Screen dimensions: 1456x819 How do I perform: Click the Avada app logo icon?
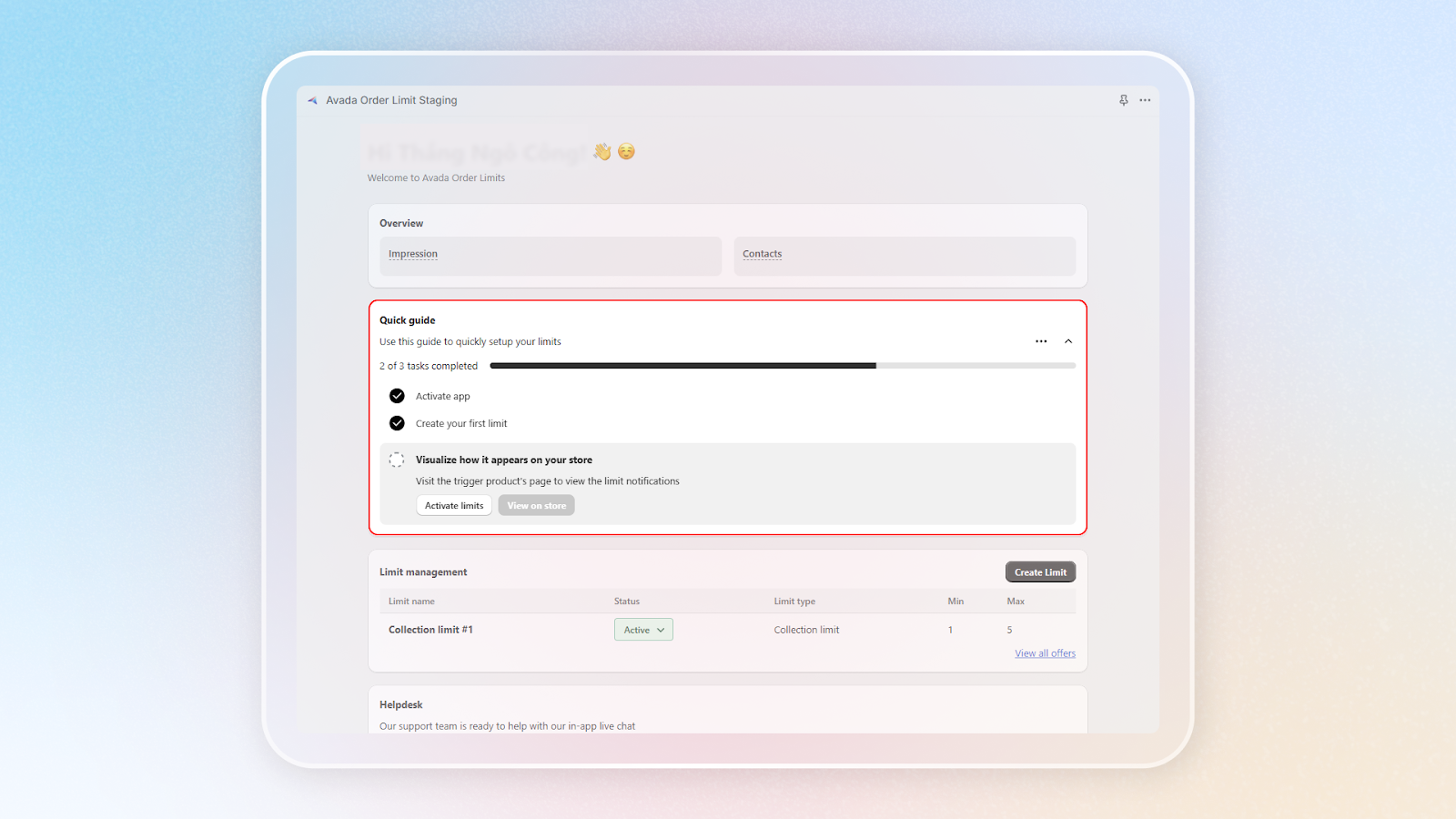point(312,101)
